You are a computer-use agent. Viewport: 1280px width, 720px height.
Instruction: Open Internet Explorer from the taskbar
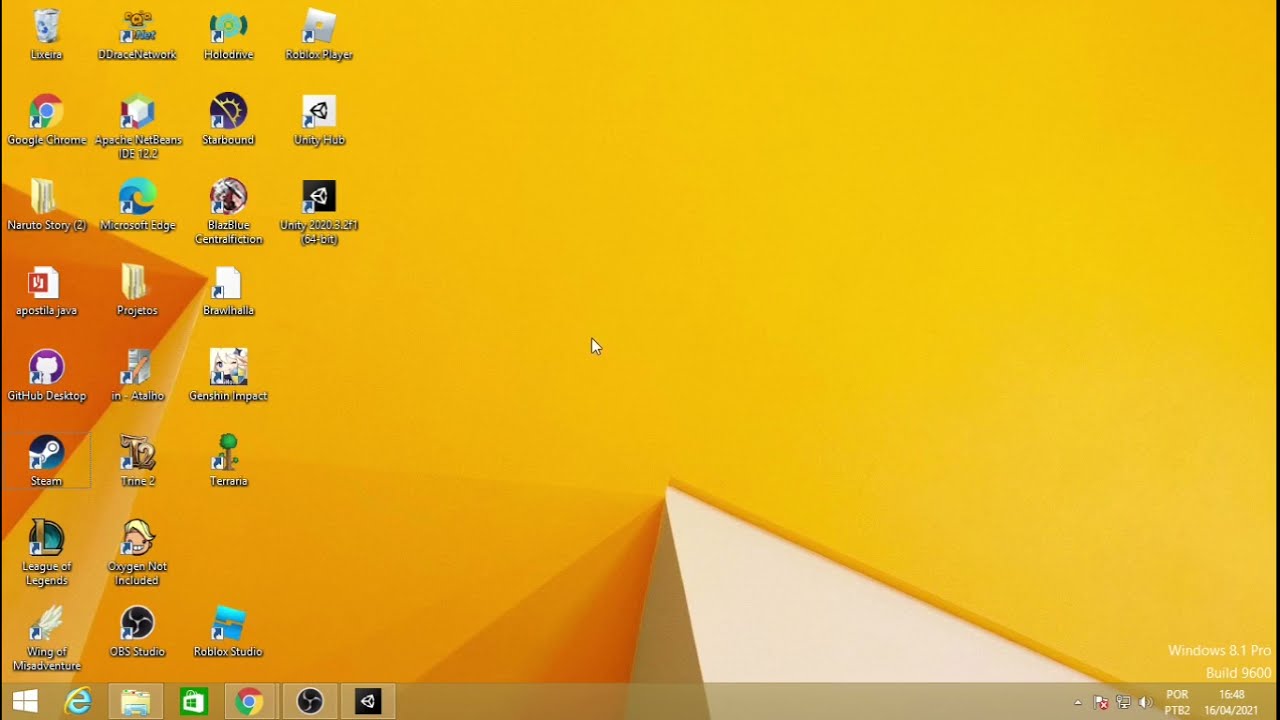pyautogui.click(x=78, y=702)
